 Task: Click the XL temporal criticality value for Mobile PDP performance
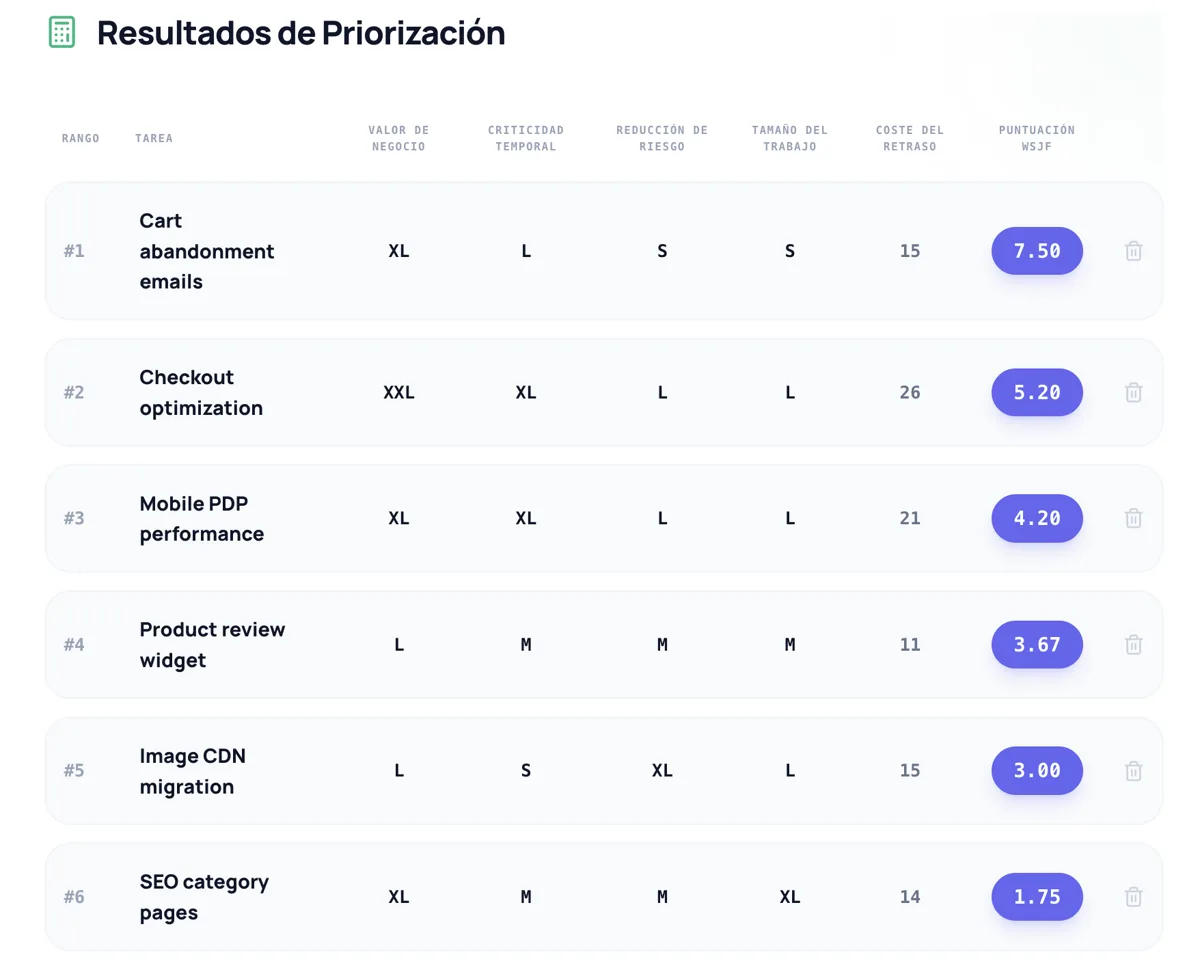(x=526, y=518)
